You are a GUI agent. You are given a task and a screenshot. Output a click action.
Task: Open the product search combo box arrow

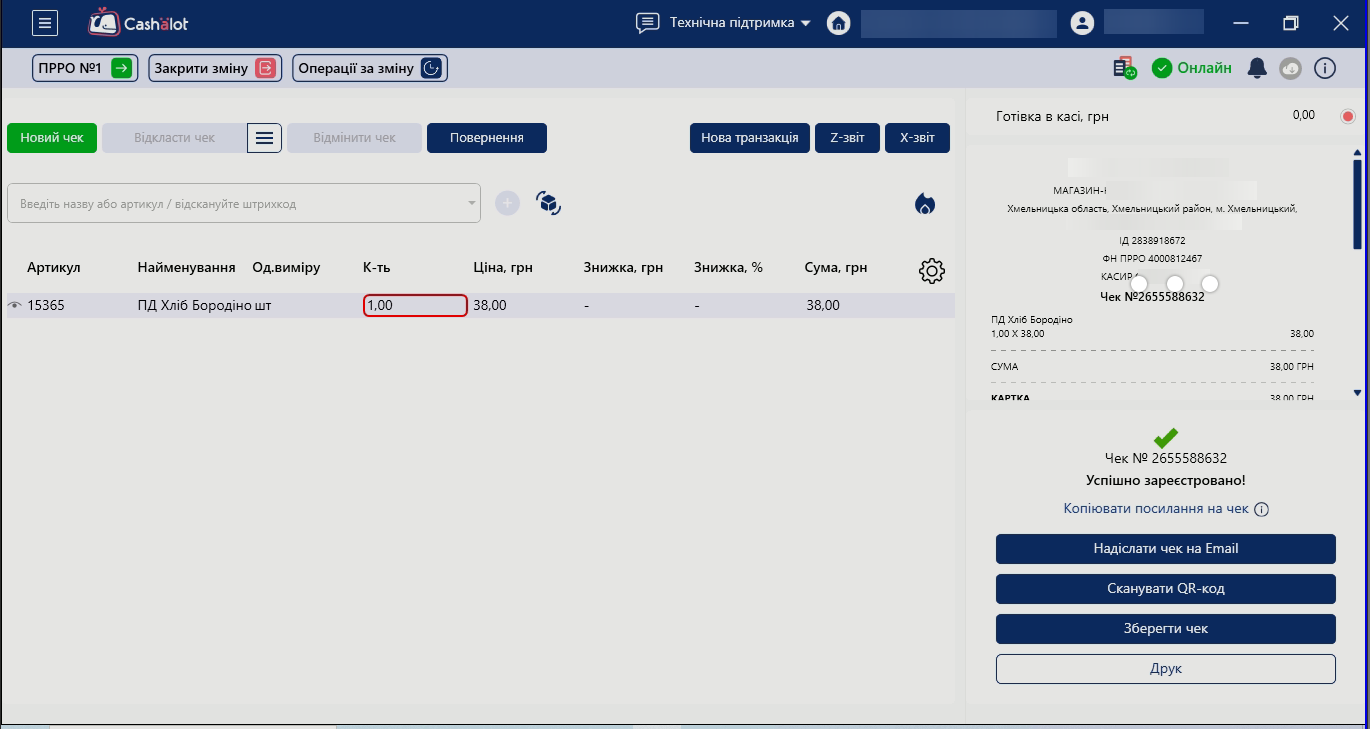pos(472,204)
